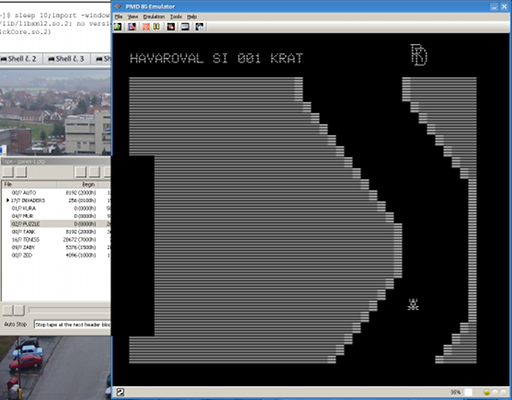Click the red reset toolbar icon
Screen dimensions: 512x400
coord(146,27)
